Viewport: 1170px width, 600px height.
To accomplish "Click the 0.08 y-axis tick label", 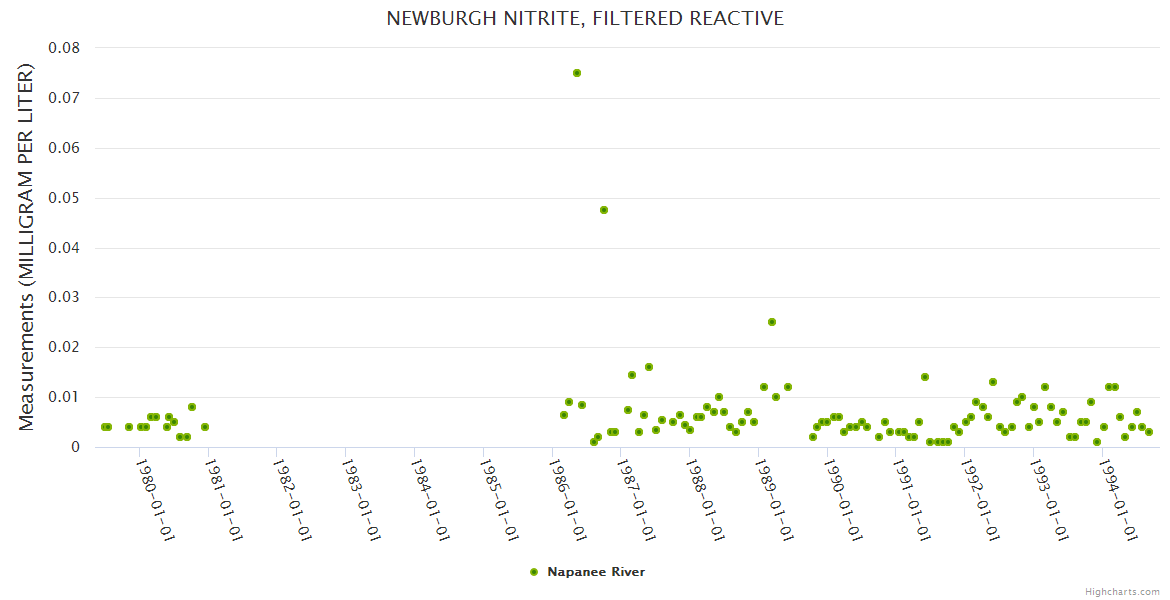I will click(x=64, y=48).
